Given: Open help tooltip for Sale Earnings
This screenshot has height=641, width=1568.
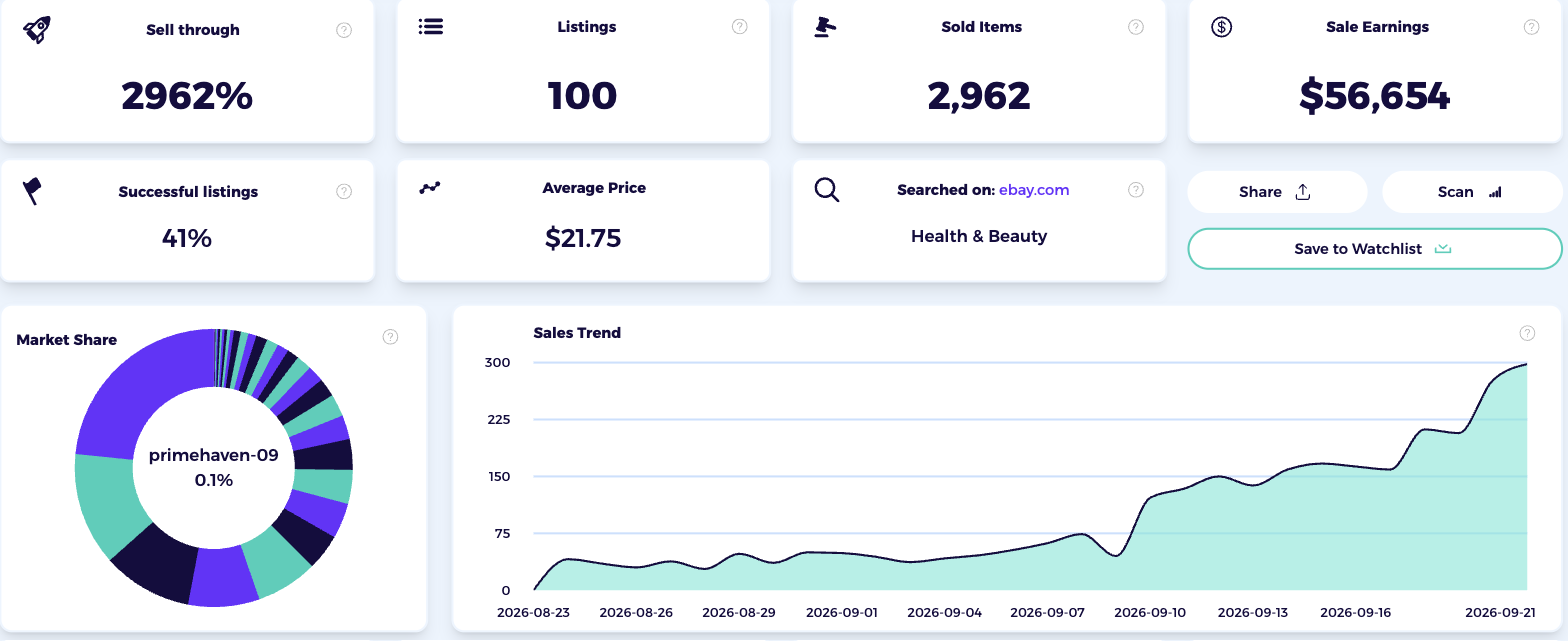Looking at the screenshot, I should pos(1531,27).
